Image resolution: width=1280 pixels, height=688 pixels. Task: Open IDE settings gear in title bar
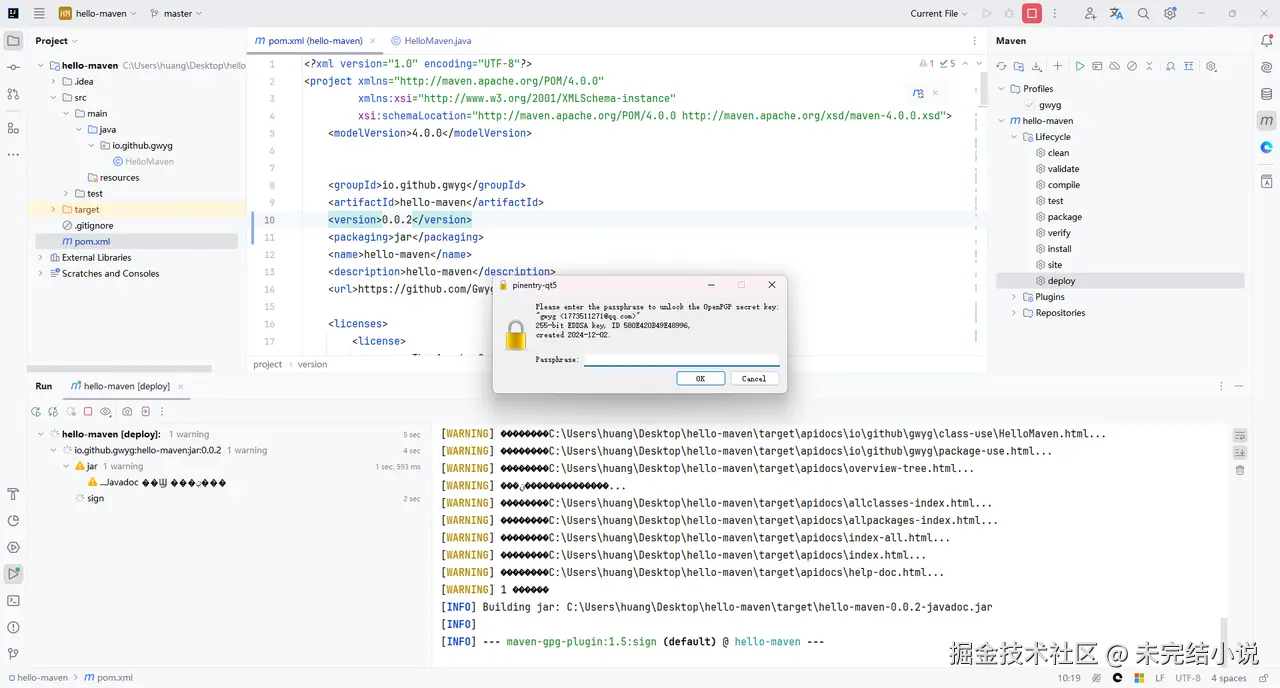click(x=1170, y=13)
